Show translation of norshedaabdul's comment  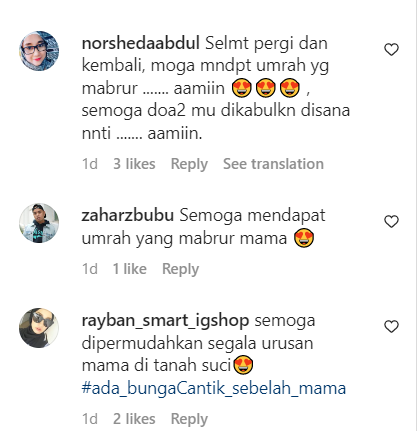coord(273,164)
